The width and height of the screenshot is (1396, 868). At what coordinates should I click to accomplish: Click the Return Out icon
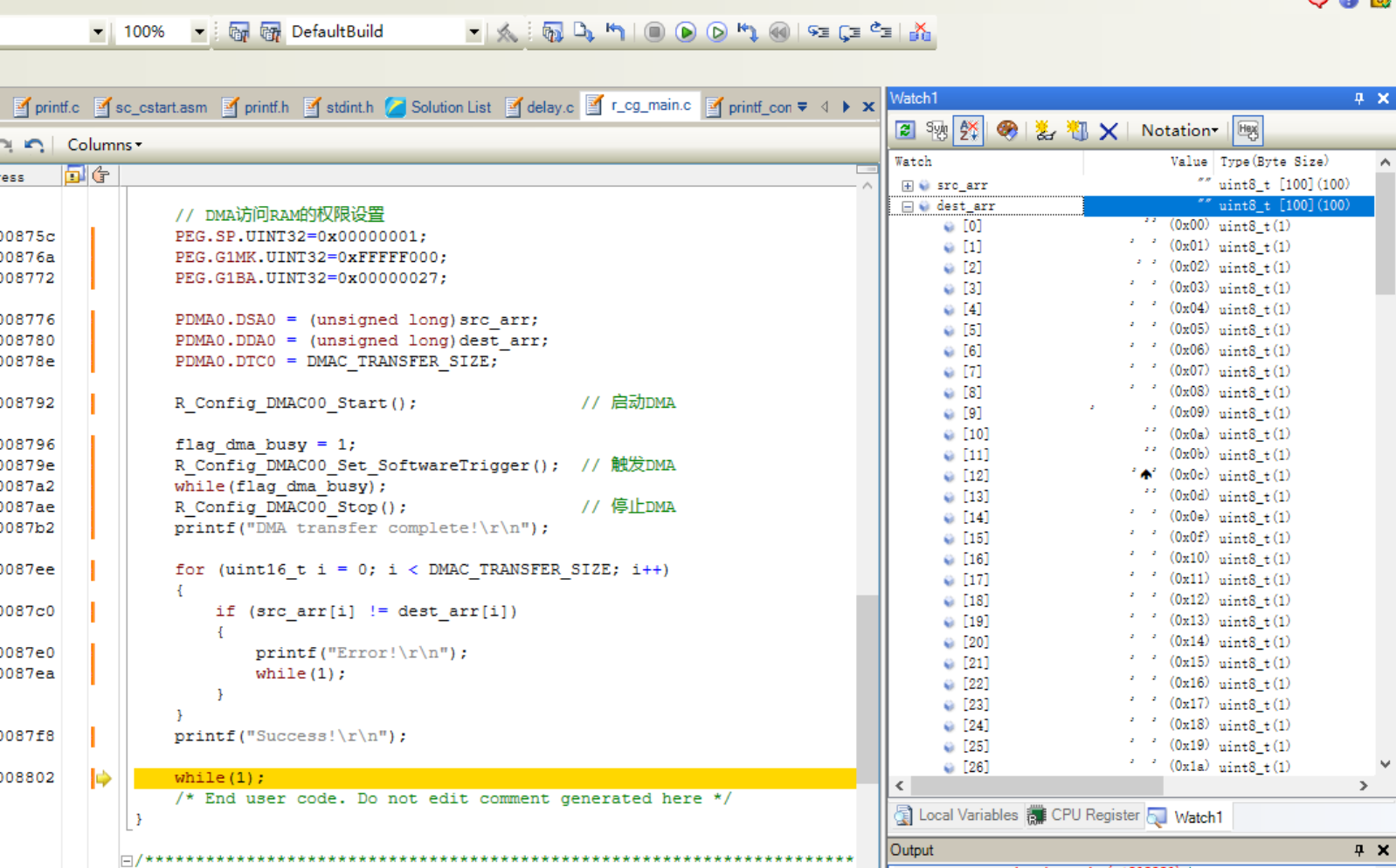click(x=881, y=32)
